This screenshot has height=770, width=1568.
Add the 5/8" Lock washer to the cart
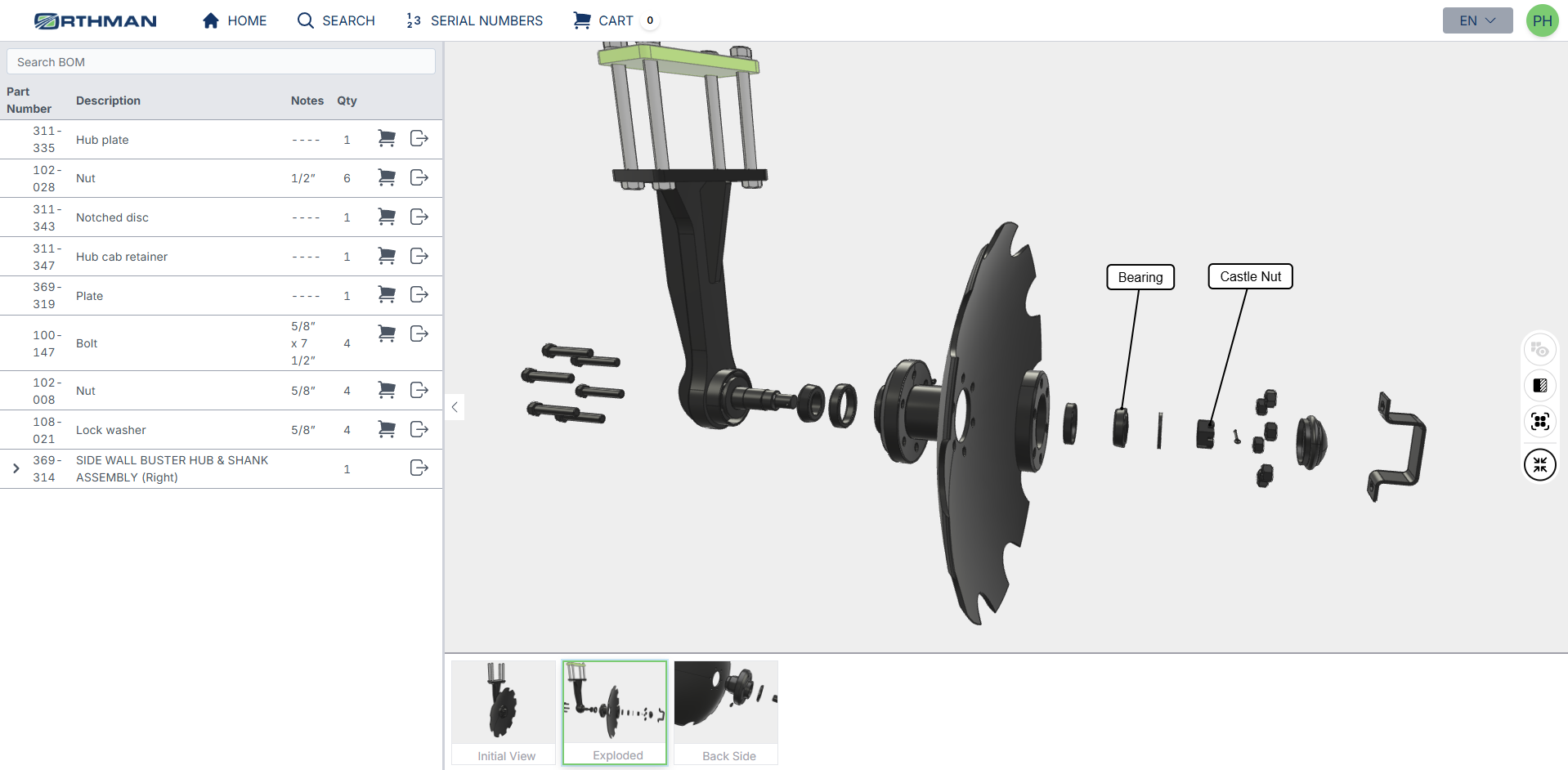click(x=387, y=429)
